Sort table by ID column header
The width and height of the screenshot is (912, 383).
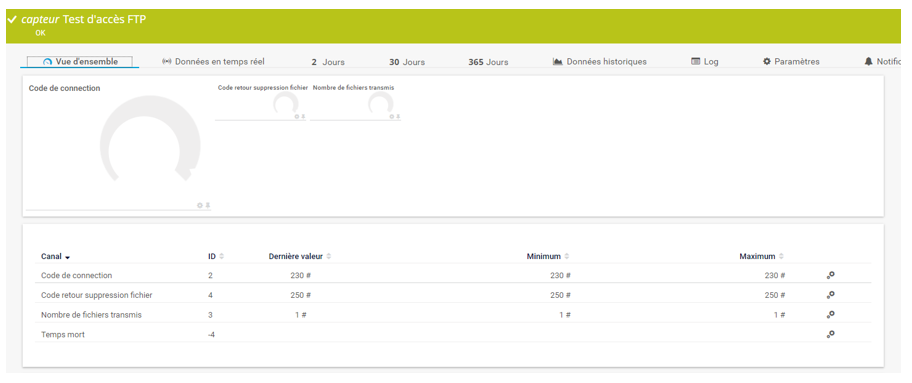216,256
